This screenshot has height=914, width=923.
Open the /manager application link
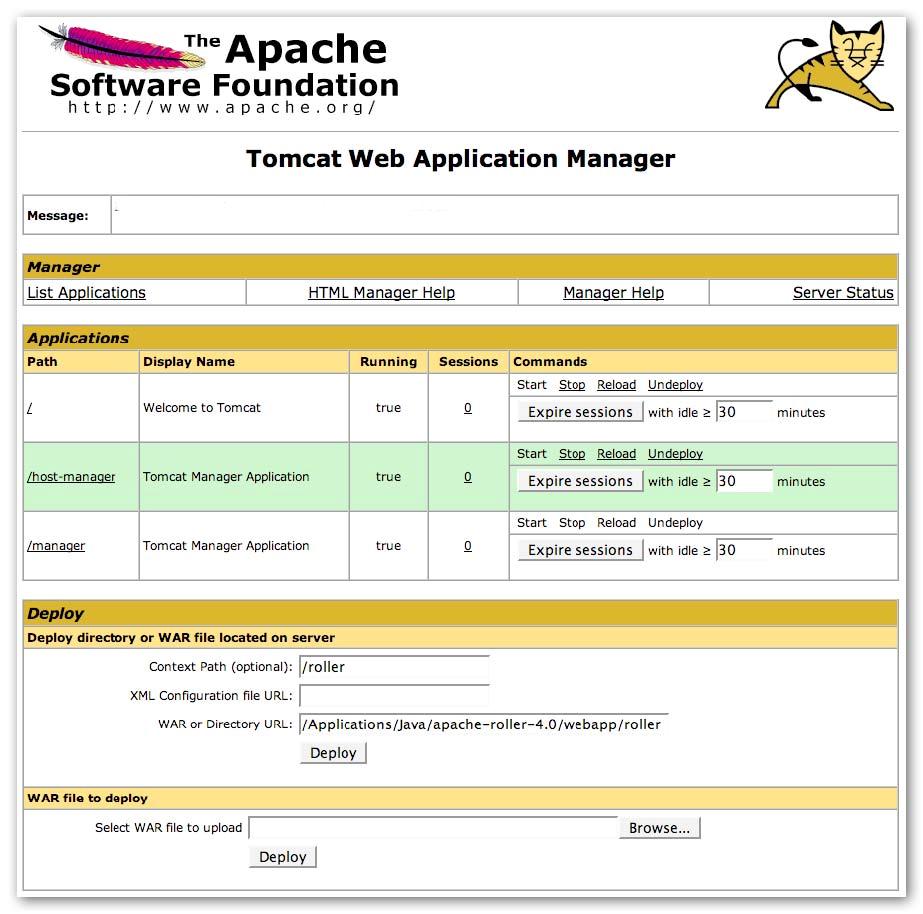56,546
